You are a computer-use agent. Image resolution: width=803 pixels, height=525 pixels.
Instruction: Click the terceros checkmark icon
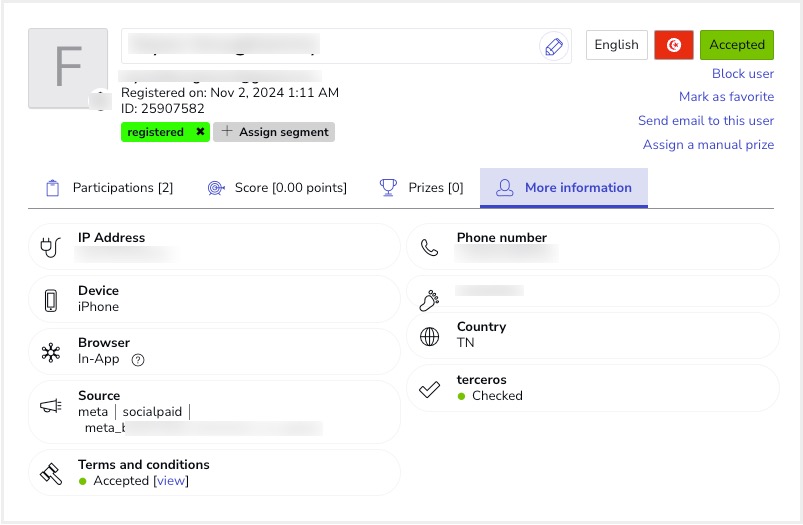click(429, 389)
